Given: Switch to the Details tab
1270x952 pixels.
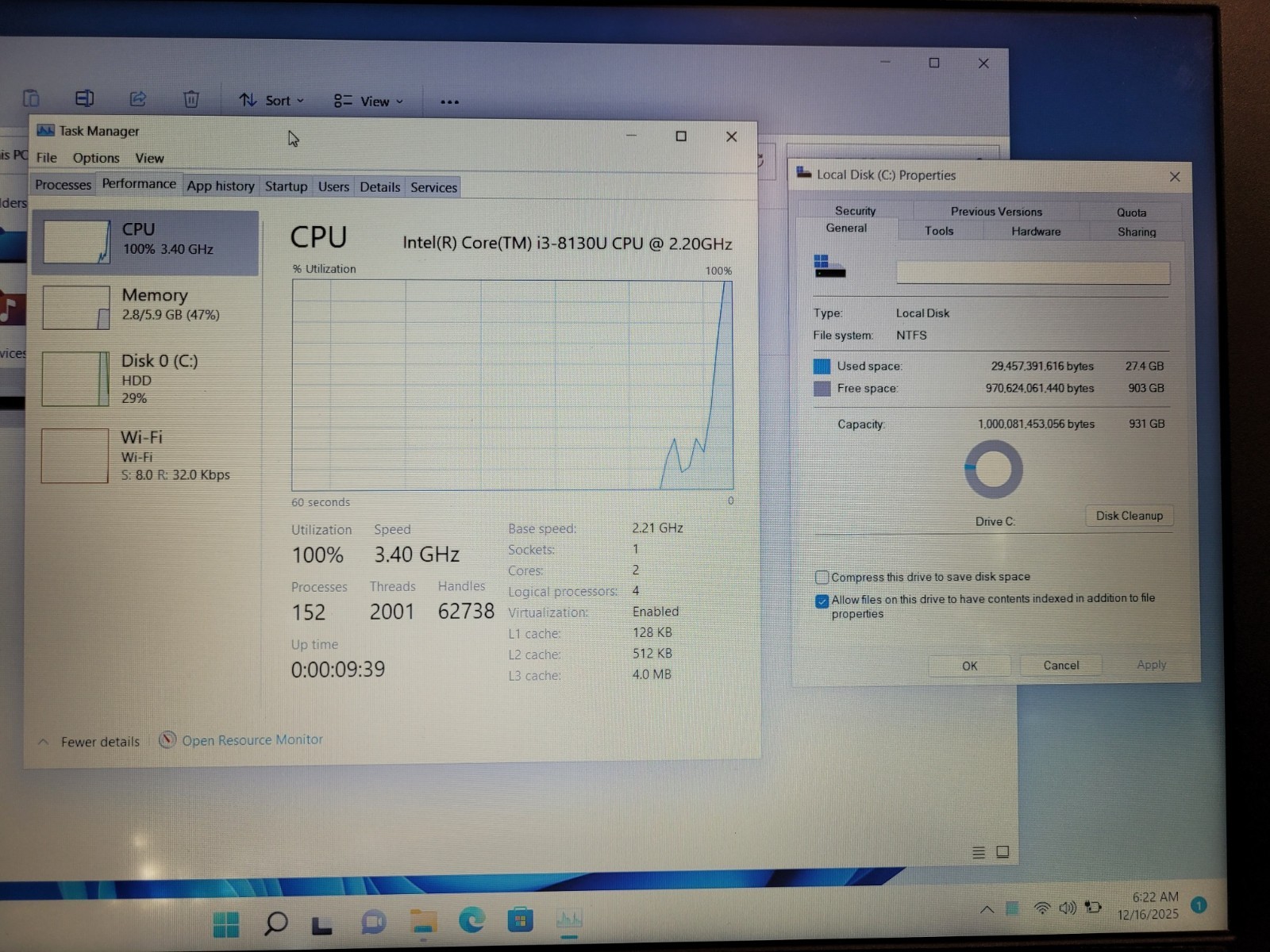Looking at the screenshot, I should pos(380,187).
